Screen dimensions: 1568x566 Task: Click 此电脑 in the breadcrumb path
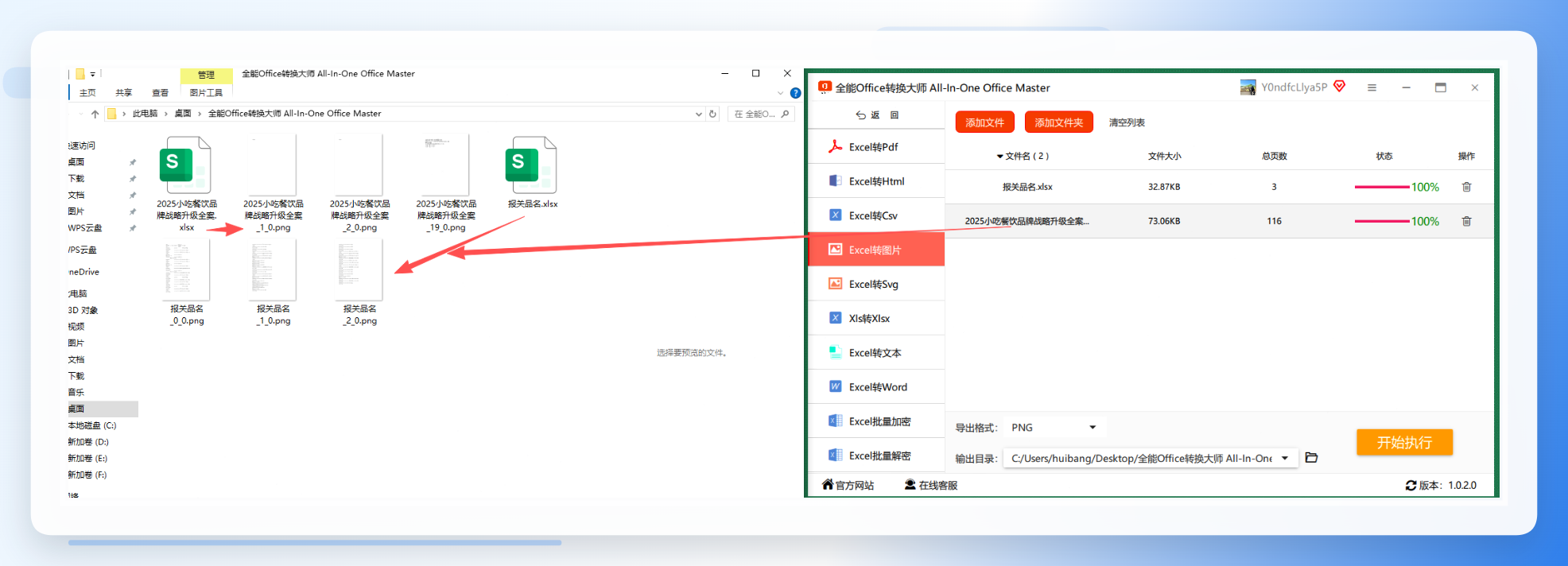(x=145, y=114)
